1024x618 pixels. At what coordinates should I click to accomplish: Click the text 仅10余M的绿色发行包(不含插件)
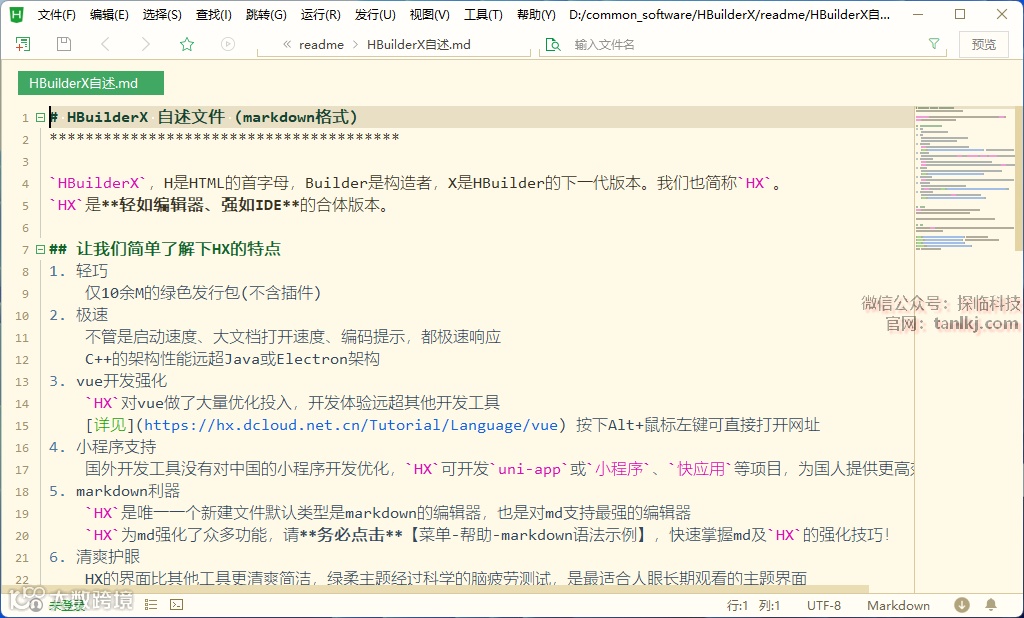(203, 293)
